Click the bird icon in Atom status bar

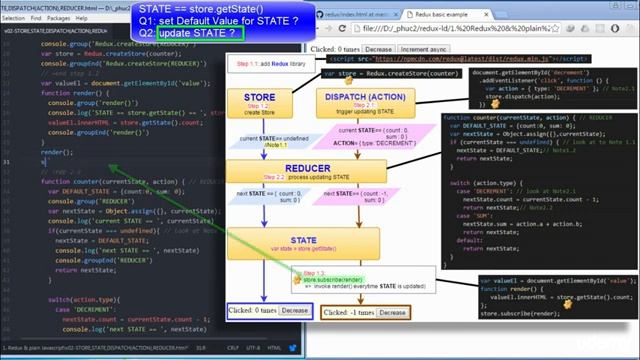(x=293, y=348)
